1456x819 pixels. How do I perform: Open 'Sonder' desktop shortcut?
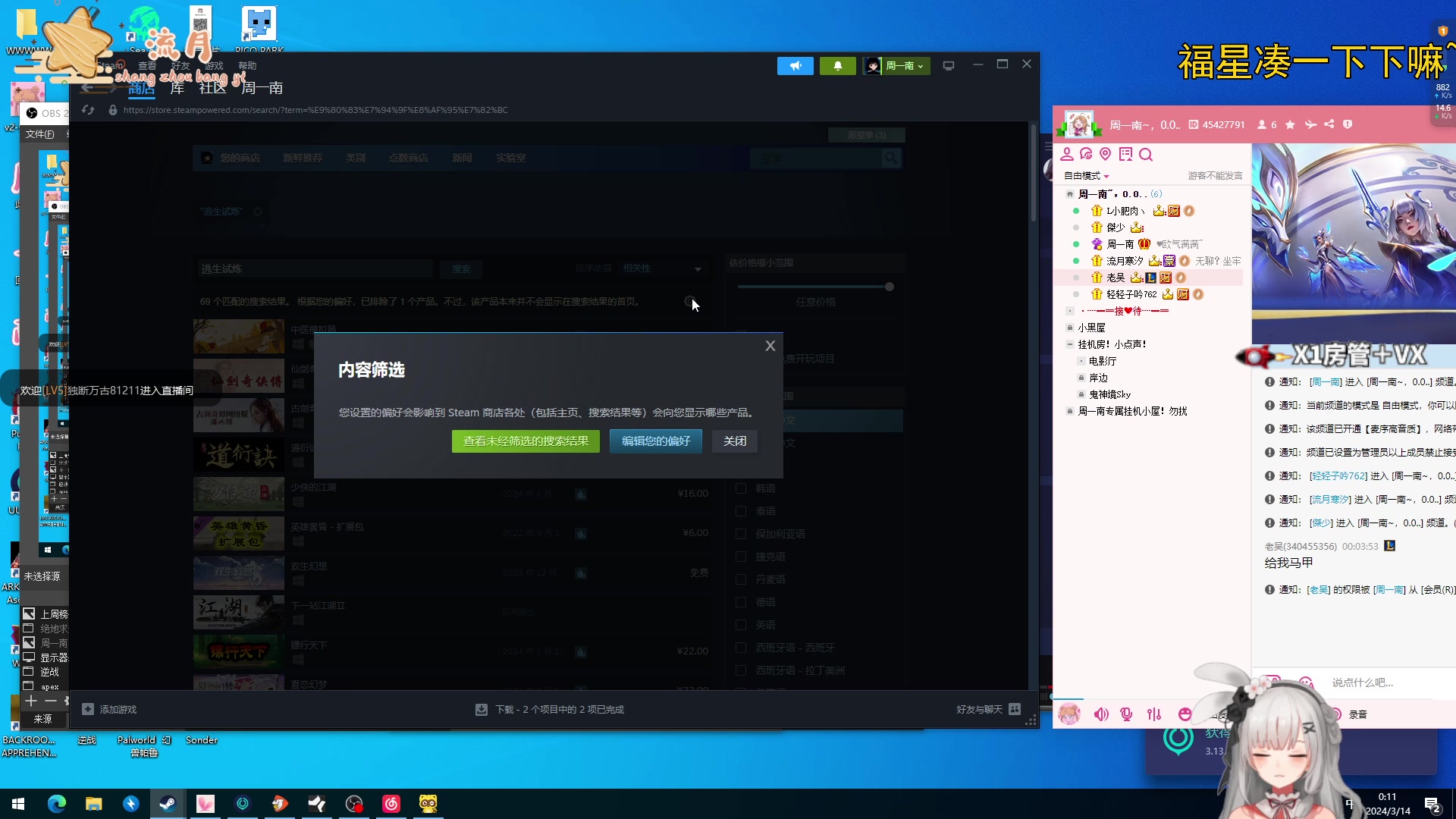(202, 740)
